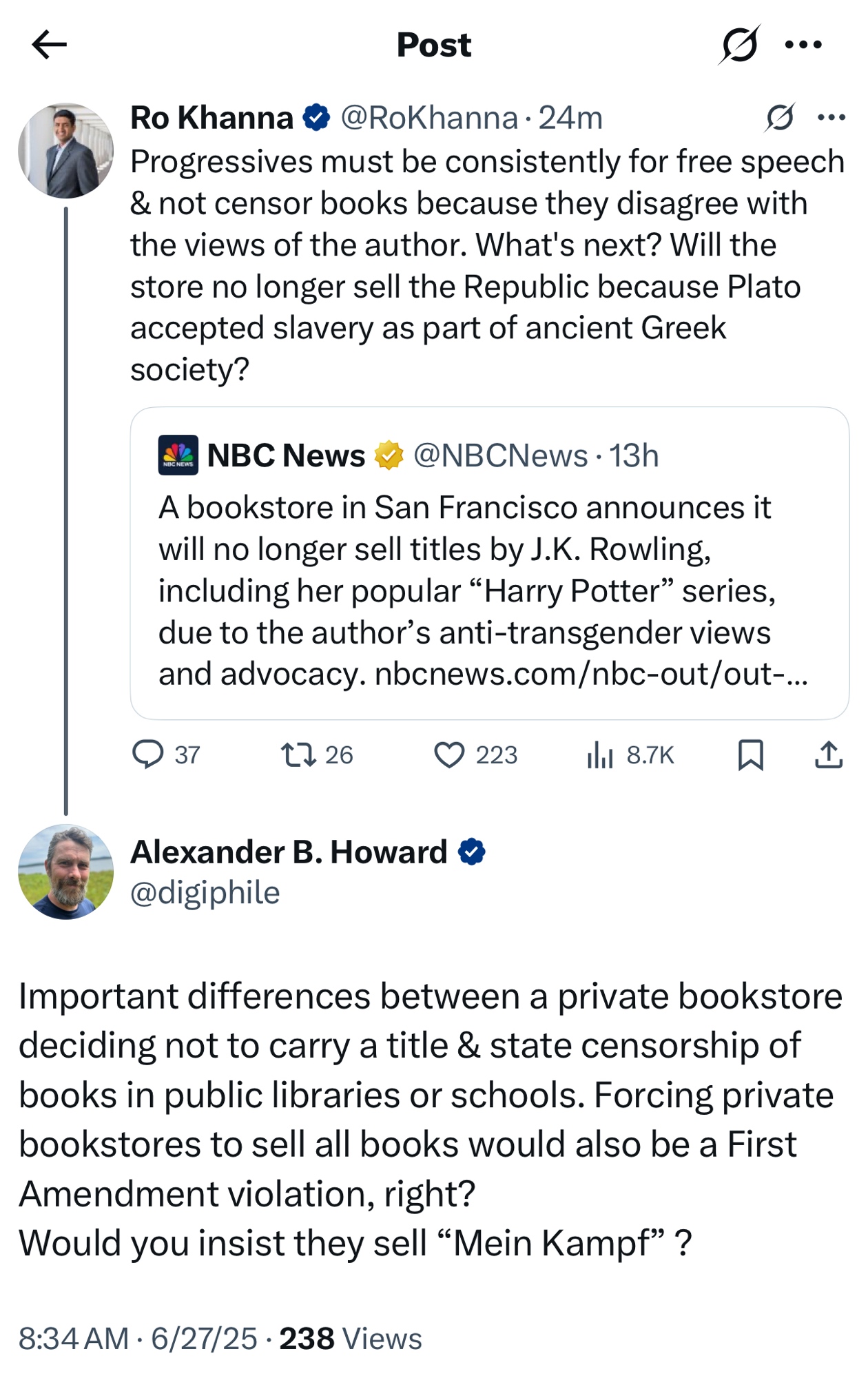
Task: Bookmark Ro Khanna's post
Action: click(750, 754)
